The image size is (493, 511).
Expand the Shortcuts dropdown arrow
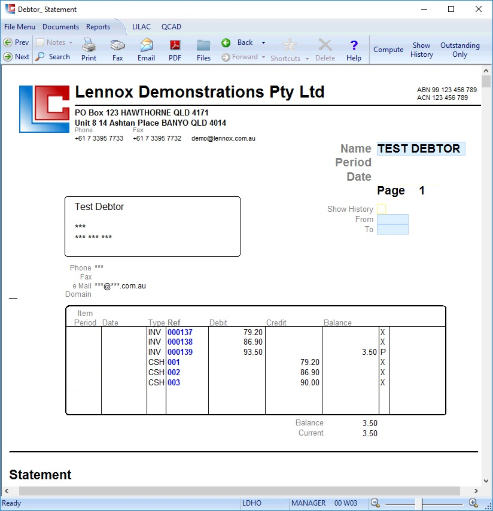tap(307, 59)
